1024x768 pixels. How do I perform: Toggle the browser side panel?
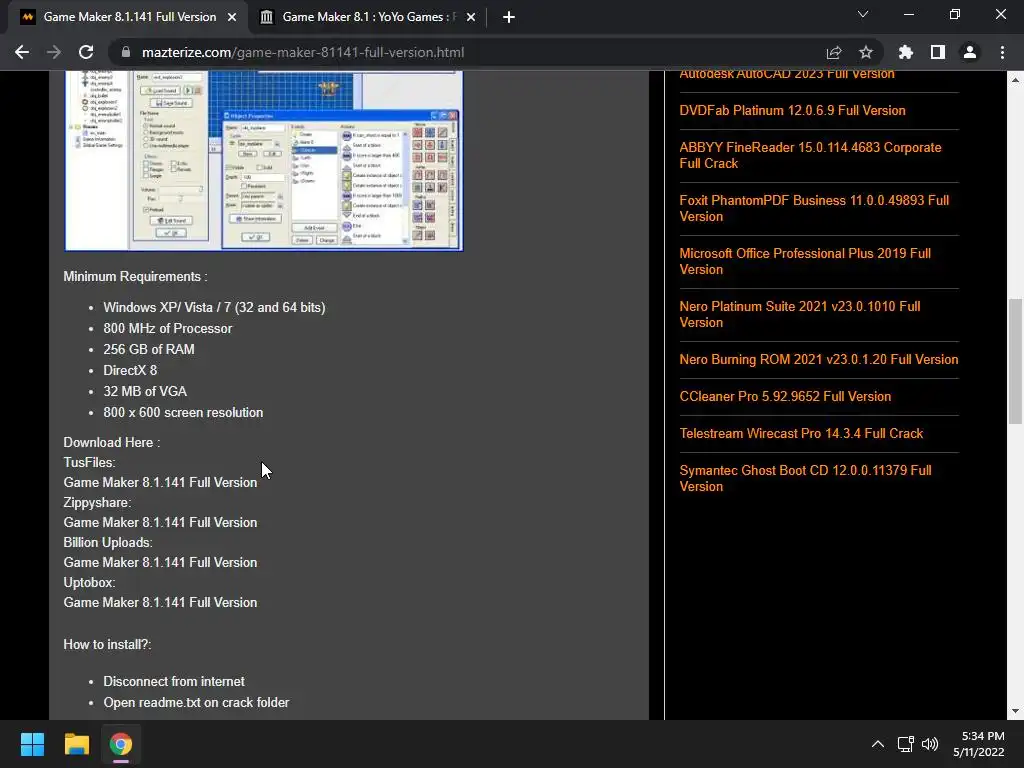point(938,52)
